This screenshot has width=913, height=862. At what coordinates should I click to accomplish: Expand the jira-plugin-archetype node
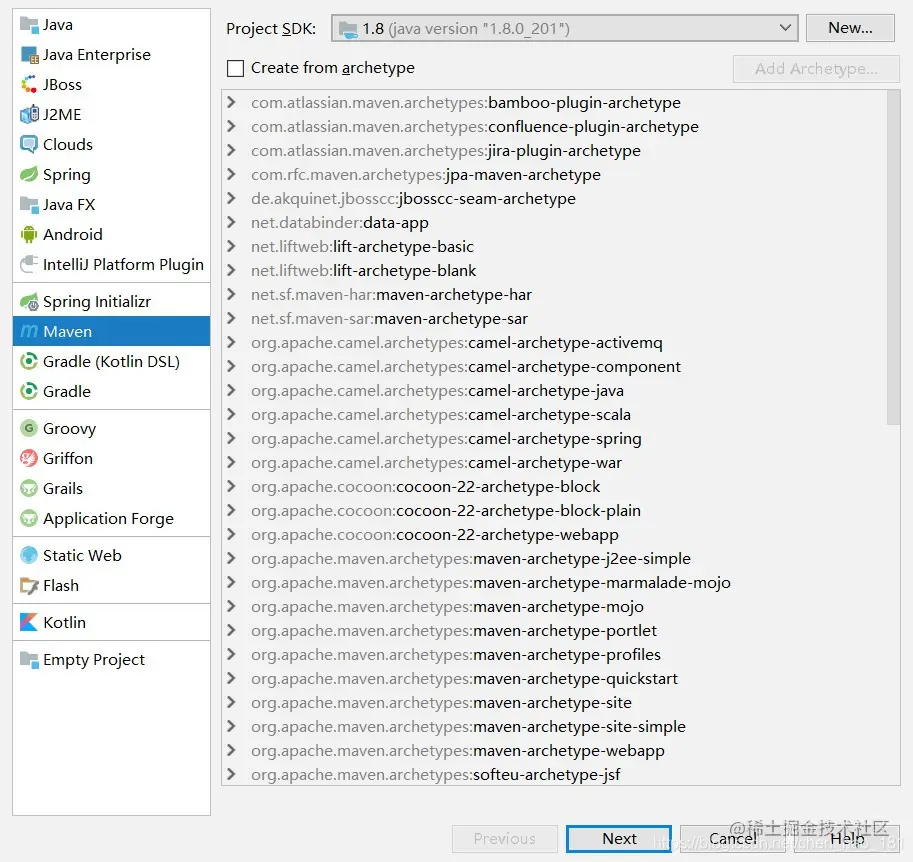point(231,150)
